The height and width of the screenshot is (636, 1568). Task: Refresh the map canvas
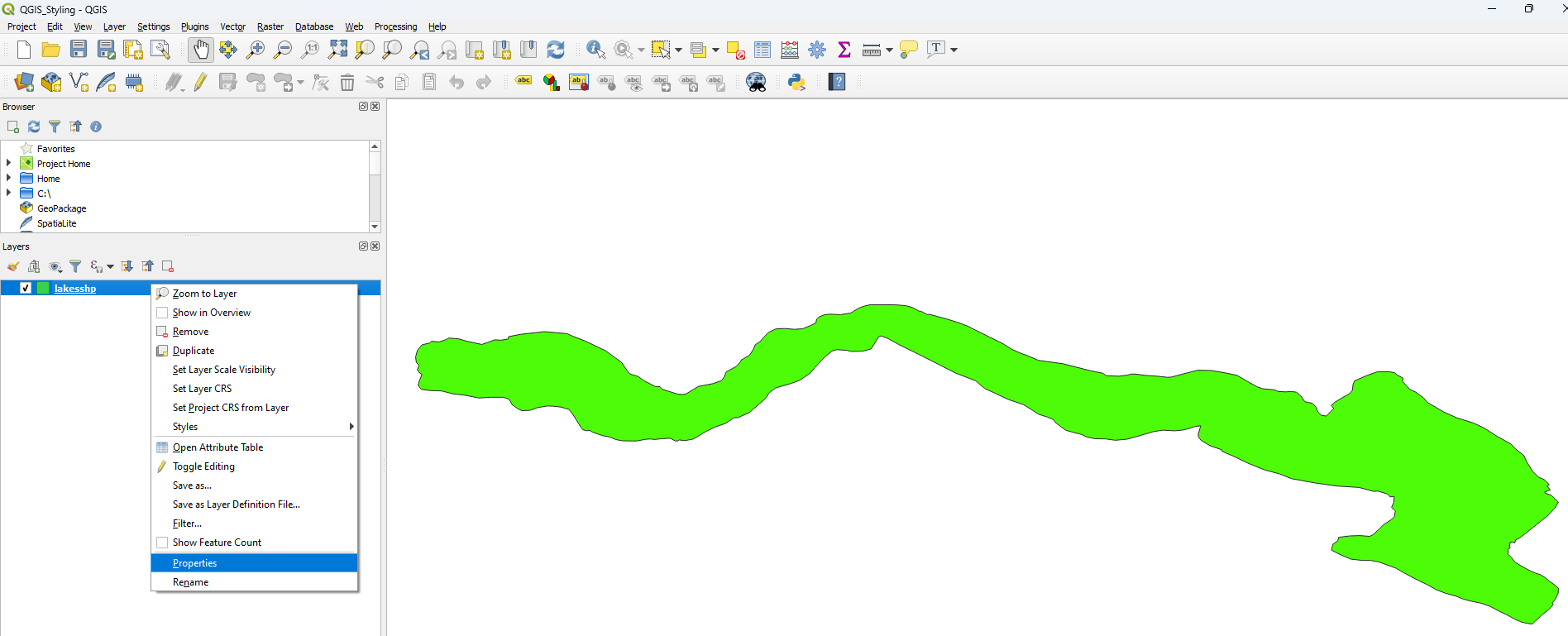click(556, 50)
